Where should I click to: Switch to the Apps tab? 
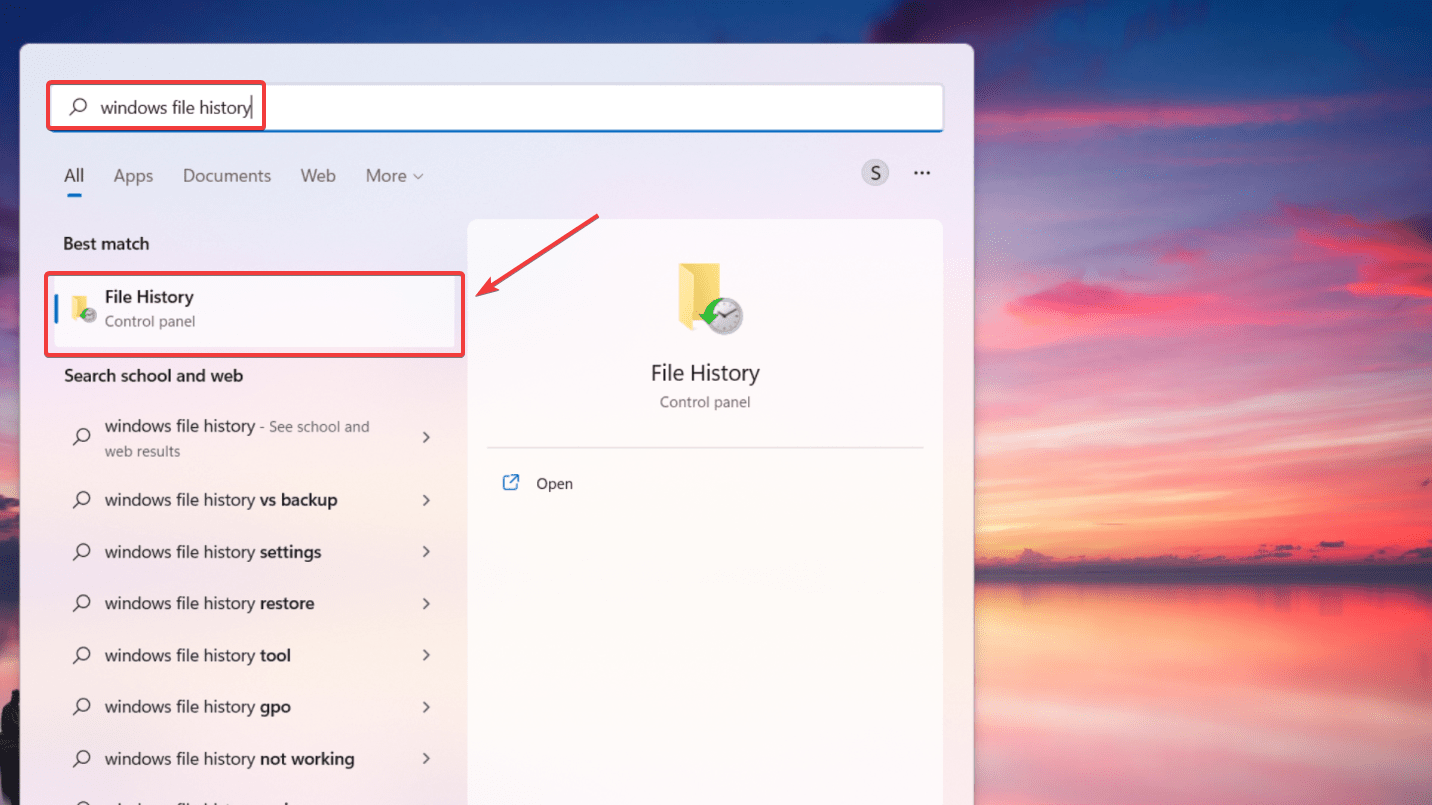[133, 176]
